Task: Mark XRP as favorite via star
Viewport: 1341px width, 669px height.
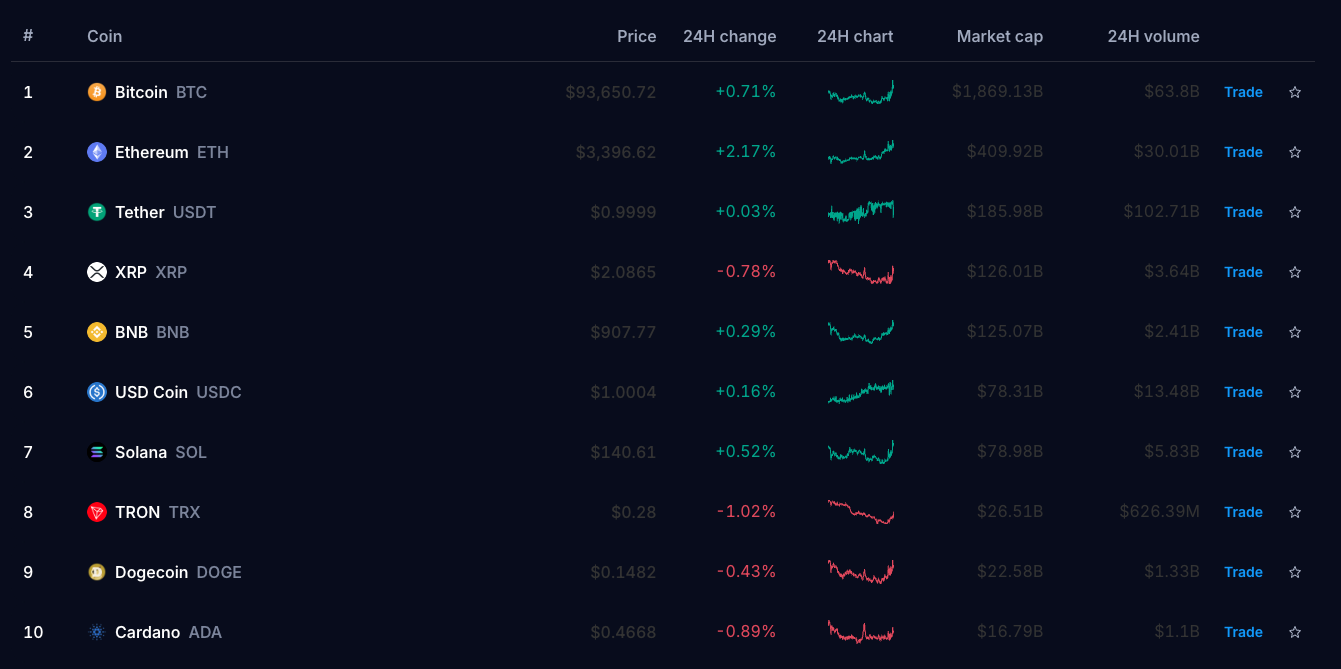Action: pos(1295,272)
